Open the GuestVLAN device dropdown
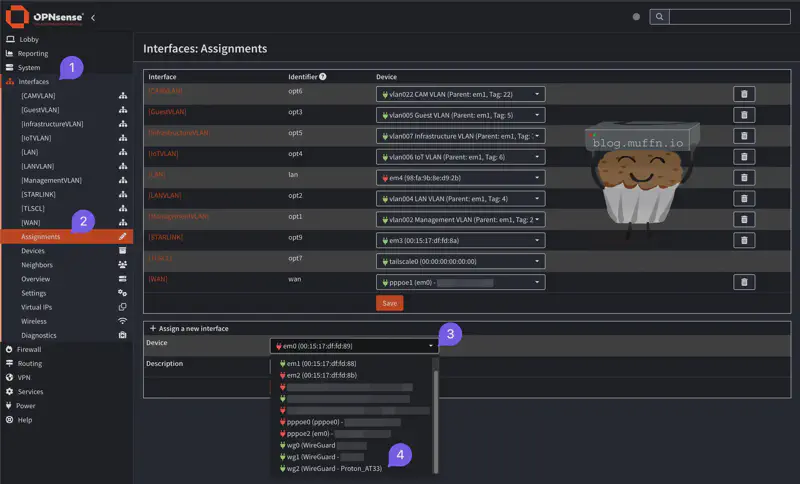The height and width of the screenshot is (484, 800). click(460, 115)
